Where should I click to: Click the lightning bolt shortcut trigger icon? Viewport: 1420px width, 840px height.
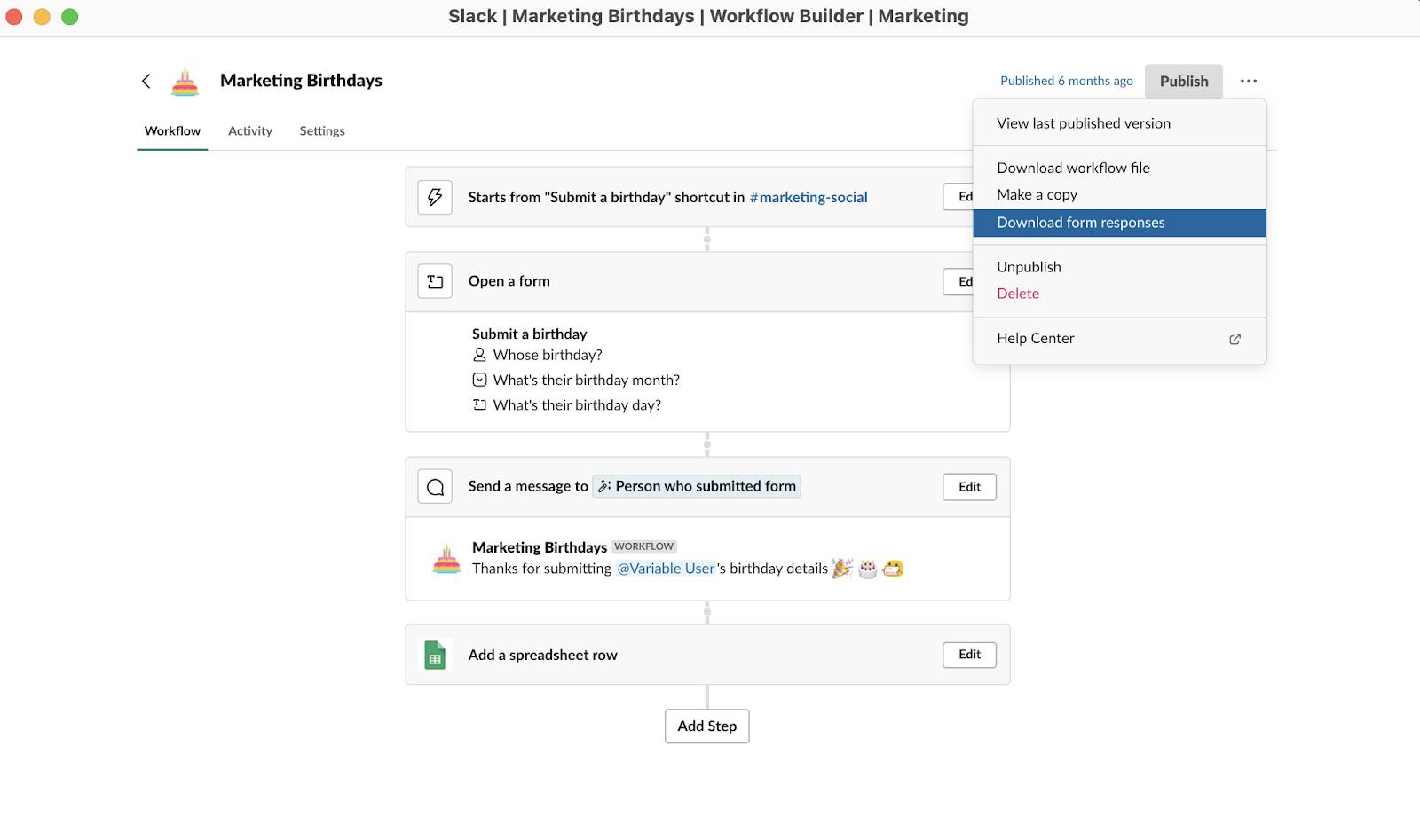coord(435,197)
